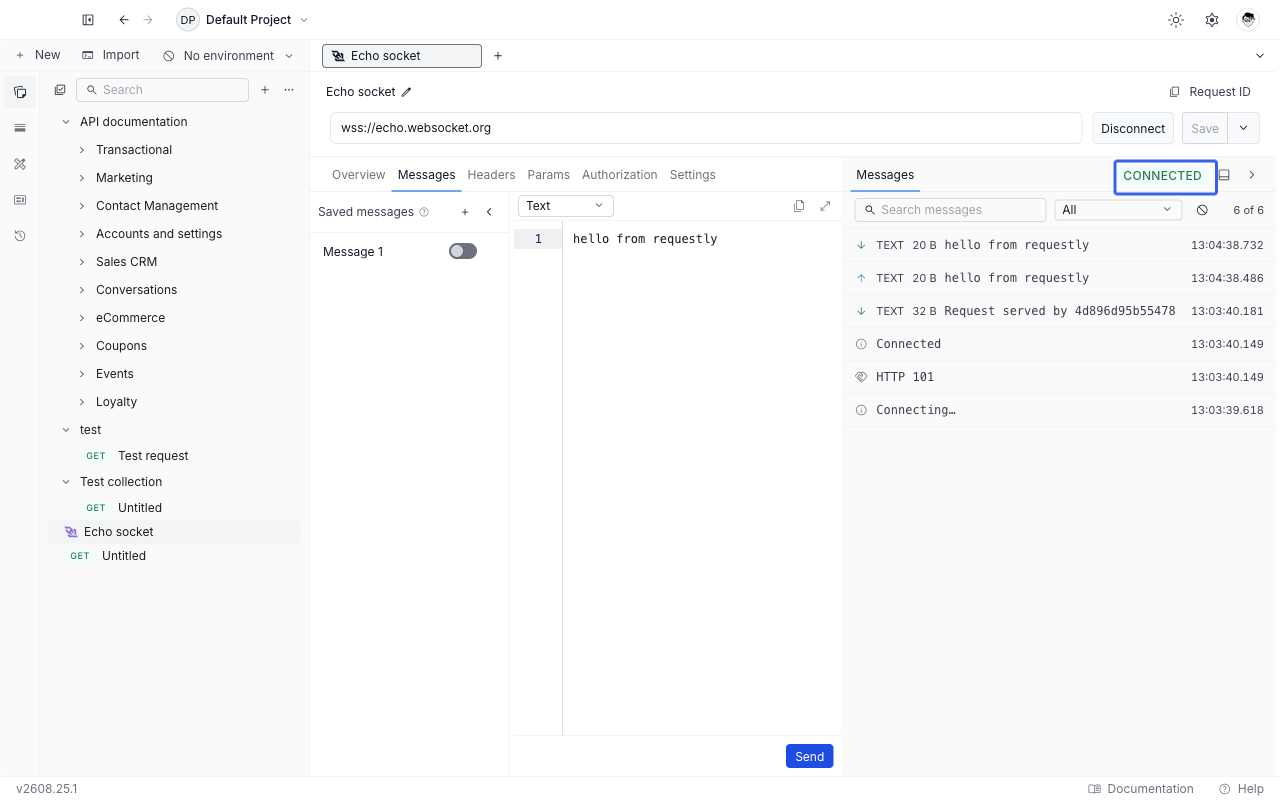Screen dimensions: 1280x800
Task: Open the Save options dropdown arrow
Action: pos(1243,128)
